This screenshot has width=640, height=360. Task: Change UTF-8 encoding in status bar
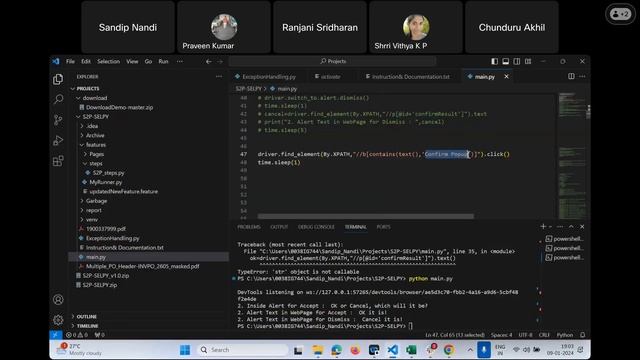click(x=525, y=335)
